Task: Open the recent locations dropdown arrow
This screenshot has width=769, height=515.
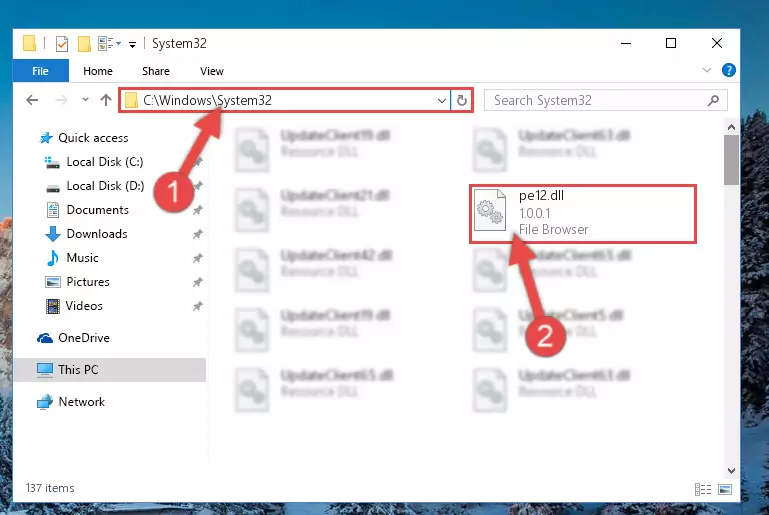Action: pyautogui.click(x=85, y=100)
